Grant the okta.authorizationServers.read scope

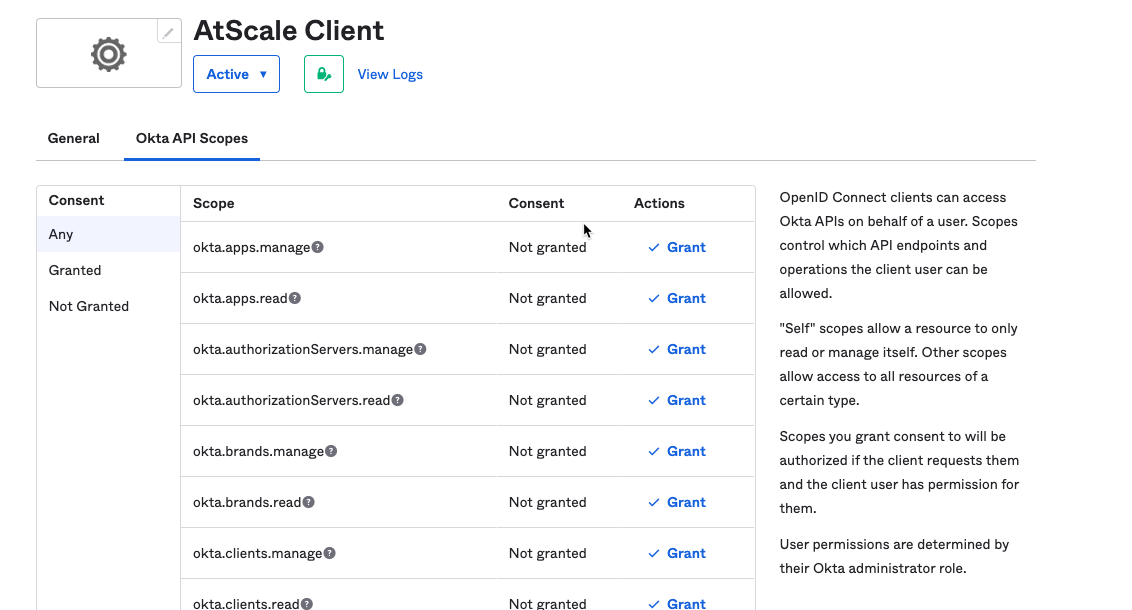(676, 400)
